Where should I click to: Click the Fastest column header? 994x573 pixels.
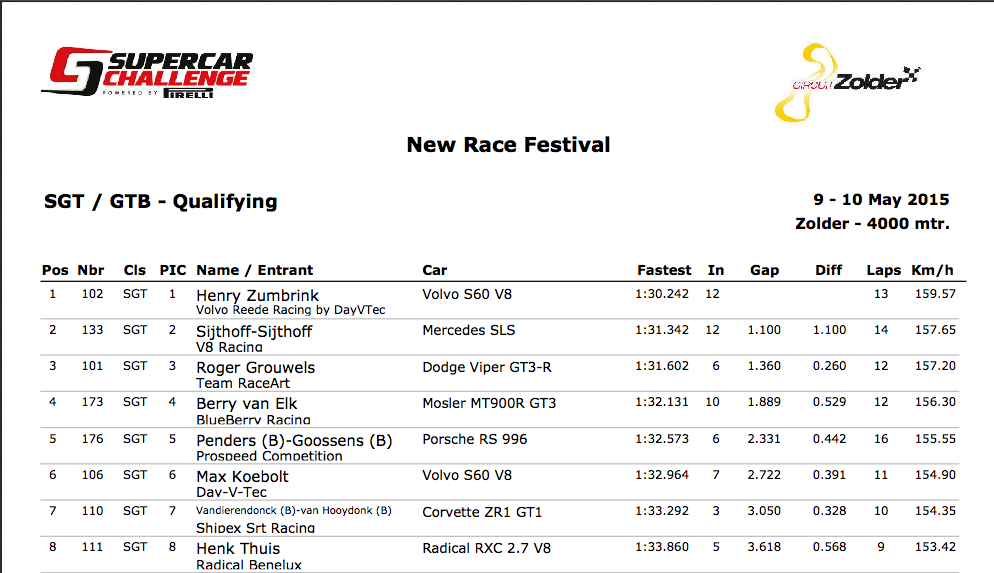(x=663, y=270)
